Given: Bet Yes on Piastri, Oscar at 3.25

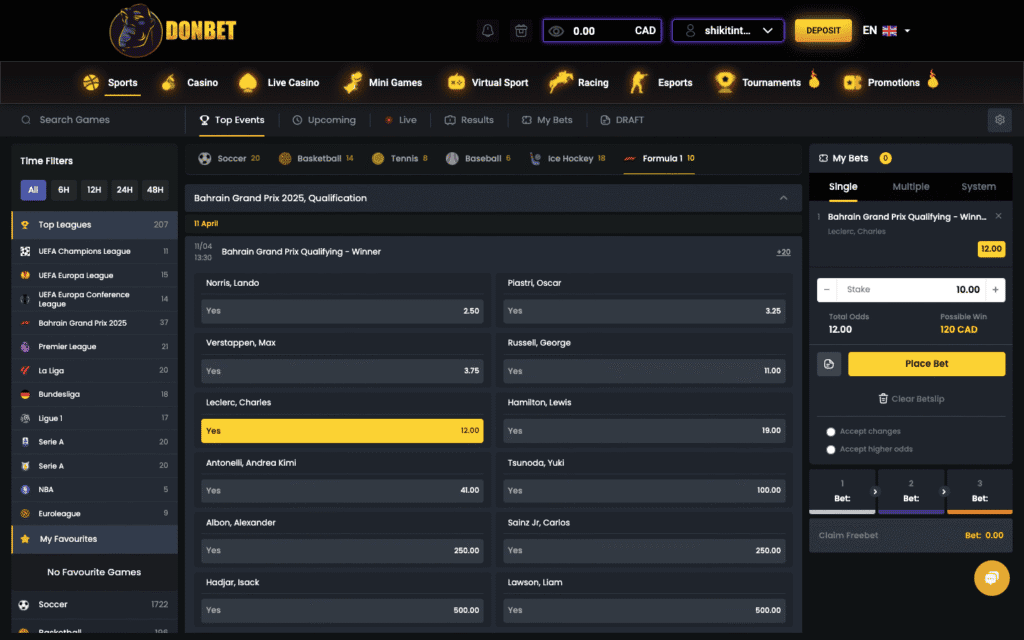Looking at the screenshot, I should [x=644, y=311].
